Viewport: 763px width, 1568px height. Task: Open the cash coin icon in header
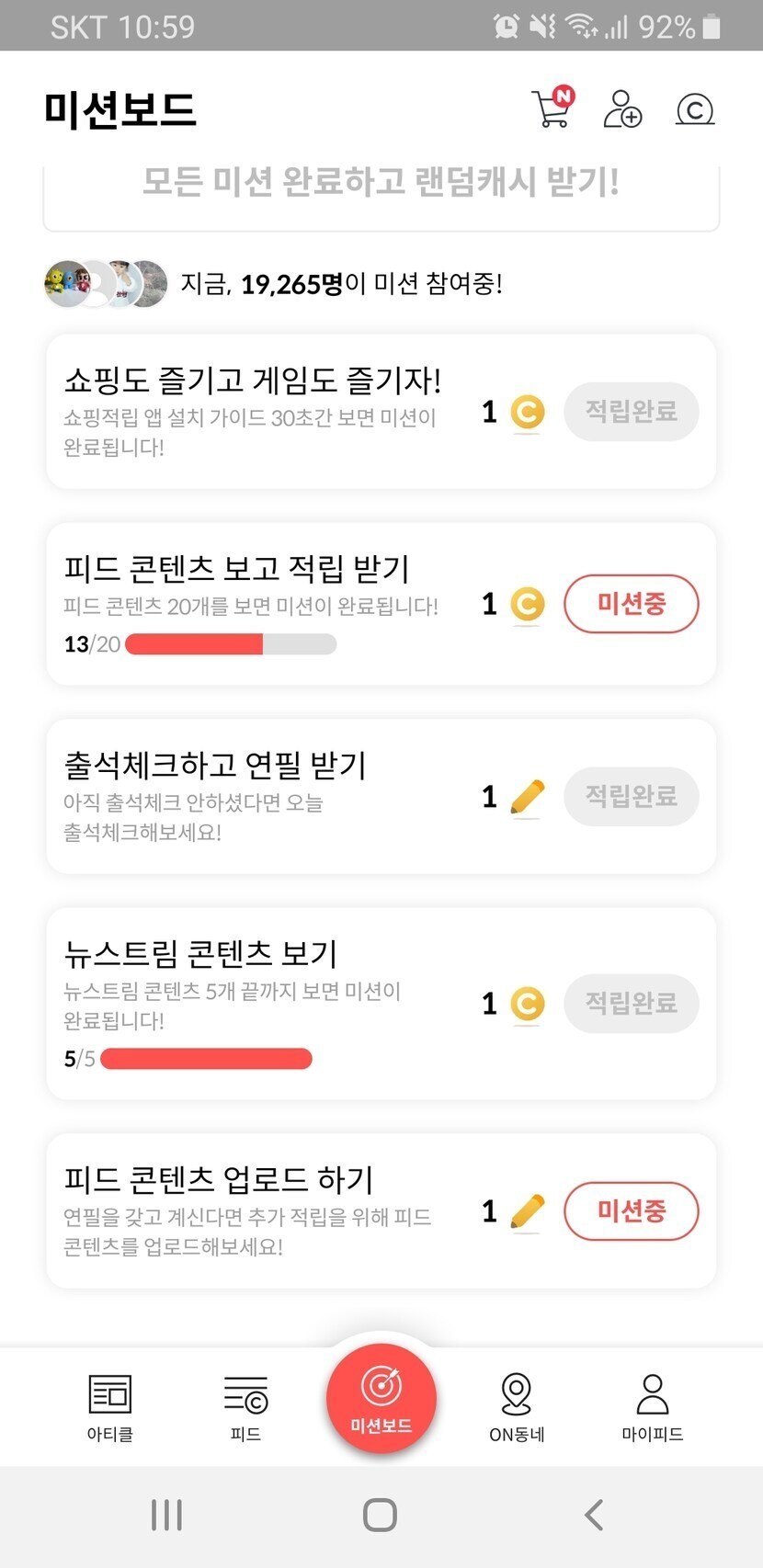coord(695,109)
